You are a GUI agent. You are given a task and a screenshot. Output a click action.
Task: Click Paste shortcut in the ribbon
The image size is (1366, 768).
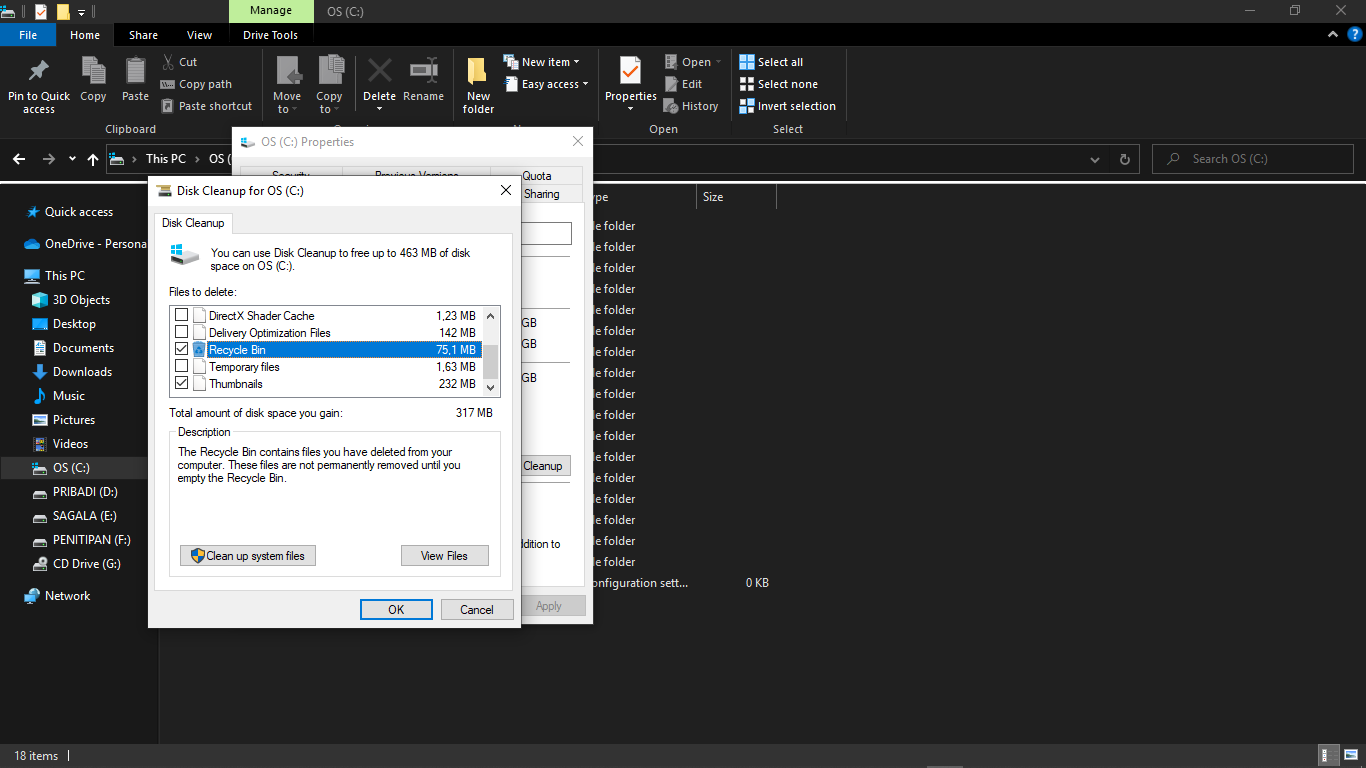(x=206, y=106)
